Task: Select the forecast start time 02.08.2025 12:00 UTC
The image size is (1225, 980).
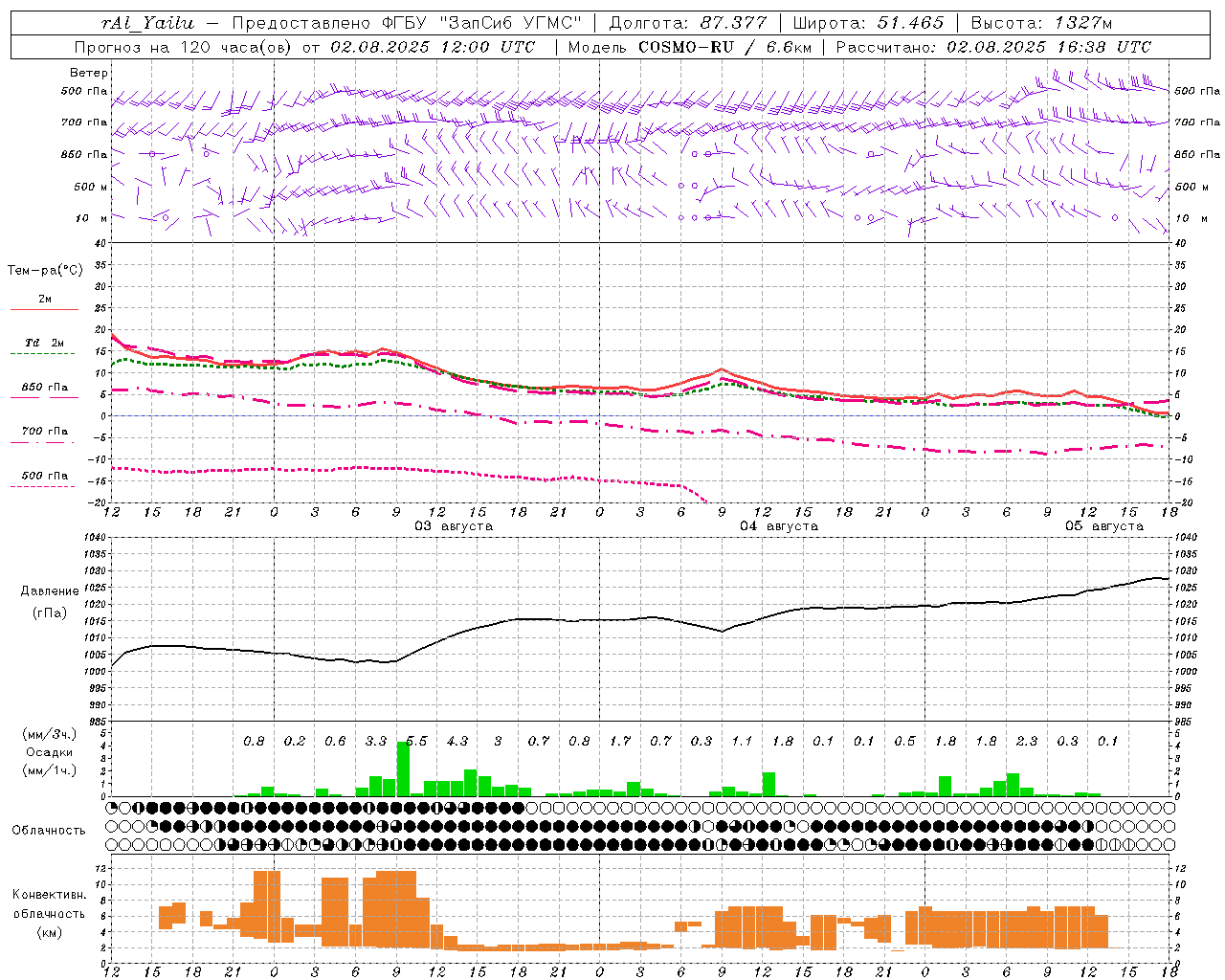Action: click(x=433, y=47)
